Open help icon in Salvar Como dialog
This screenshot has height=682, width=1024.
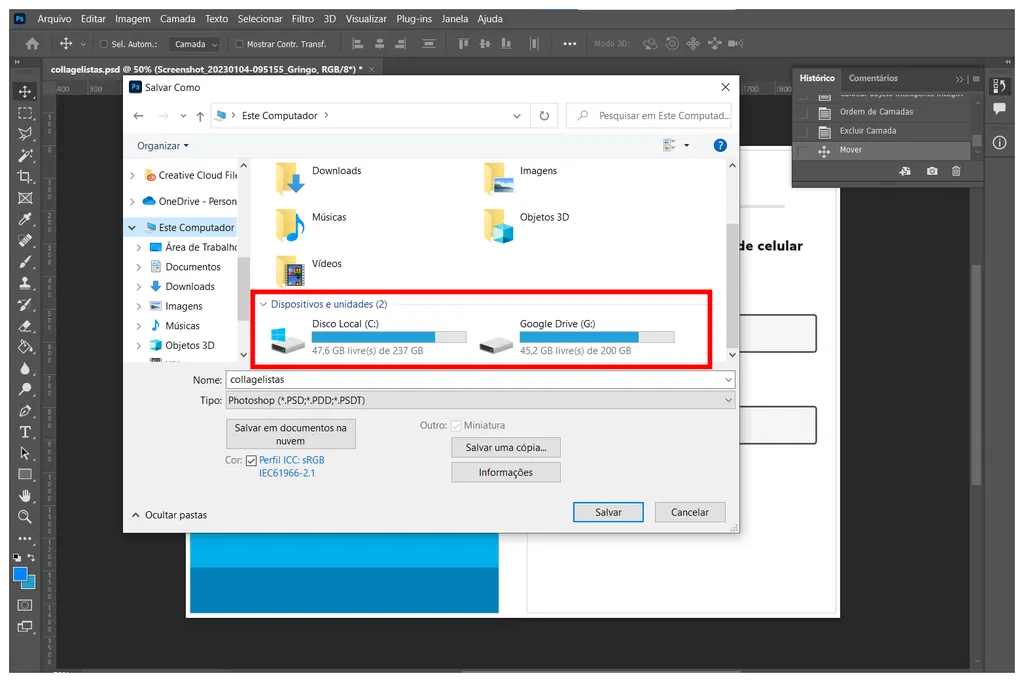click(x=720, y=145)
